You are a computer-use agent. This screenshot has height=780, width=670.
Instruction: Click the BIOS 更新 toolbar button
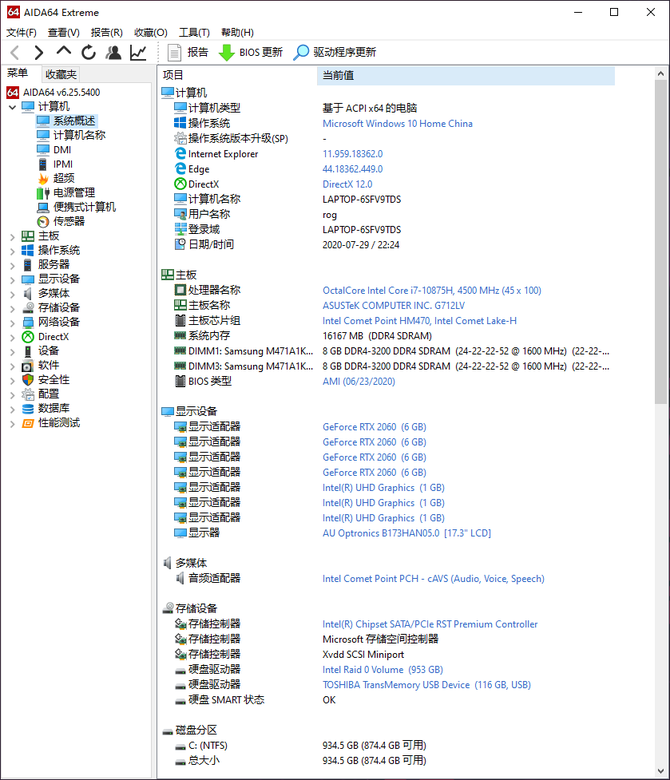(250, 52)
